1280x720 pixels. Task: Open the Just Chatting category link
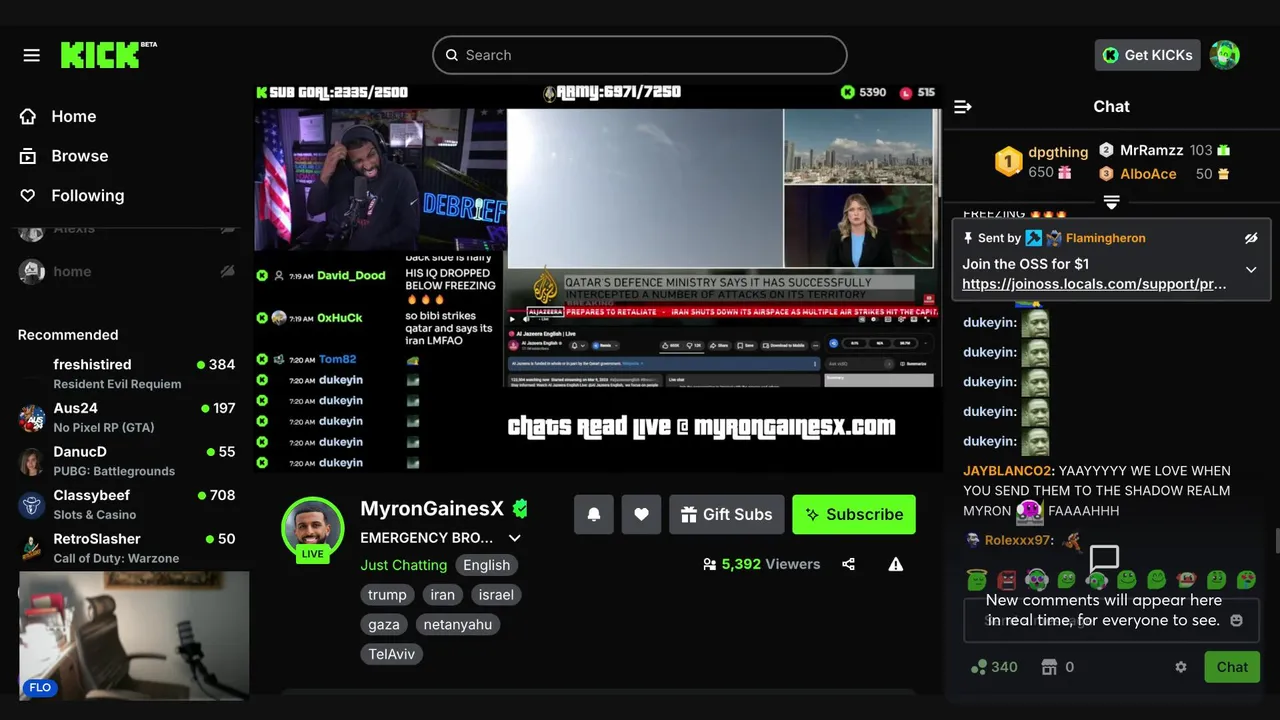tap(403, 565)
